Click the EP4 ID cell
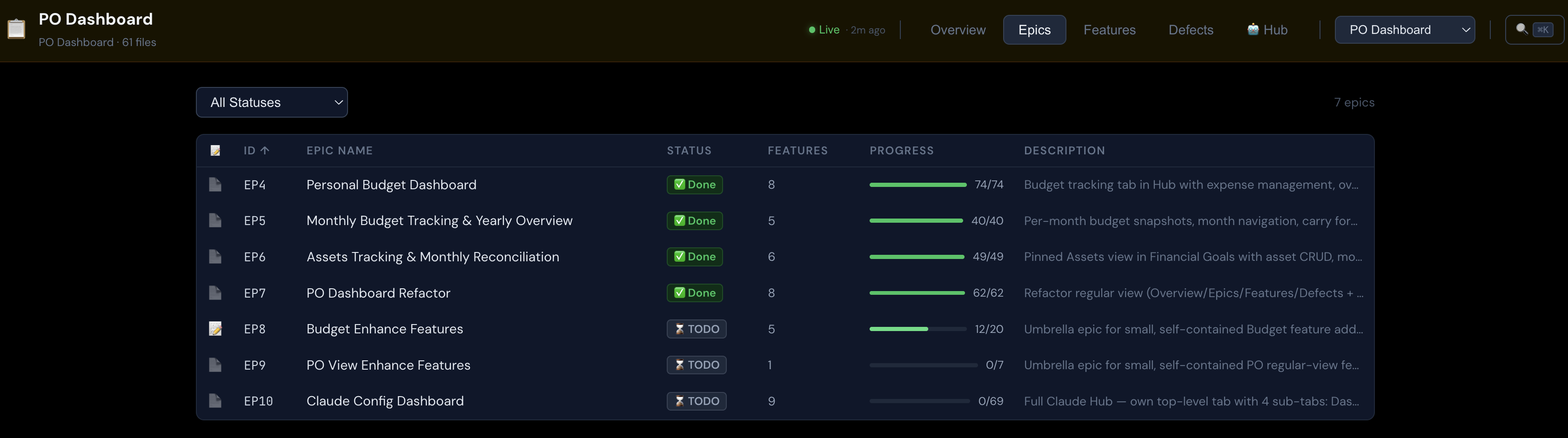The height and width of the screenshot is (438, 1568). coord(255,184)
